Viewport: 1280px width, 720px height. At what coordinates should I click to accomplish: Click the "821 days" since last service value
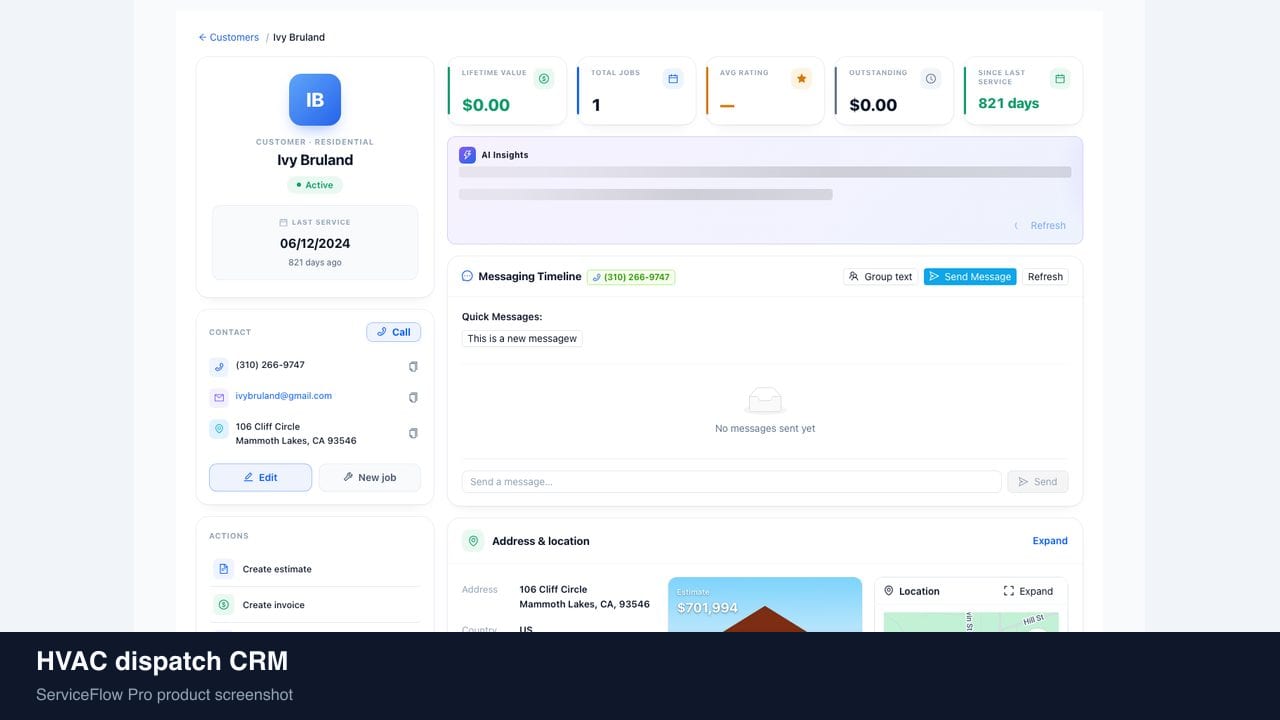pos(1008,103)
